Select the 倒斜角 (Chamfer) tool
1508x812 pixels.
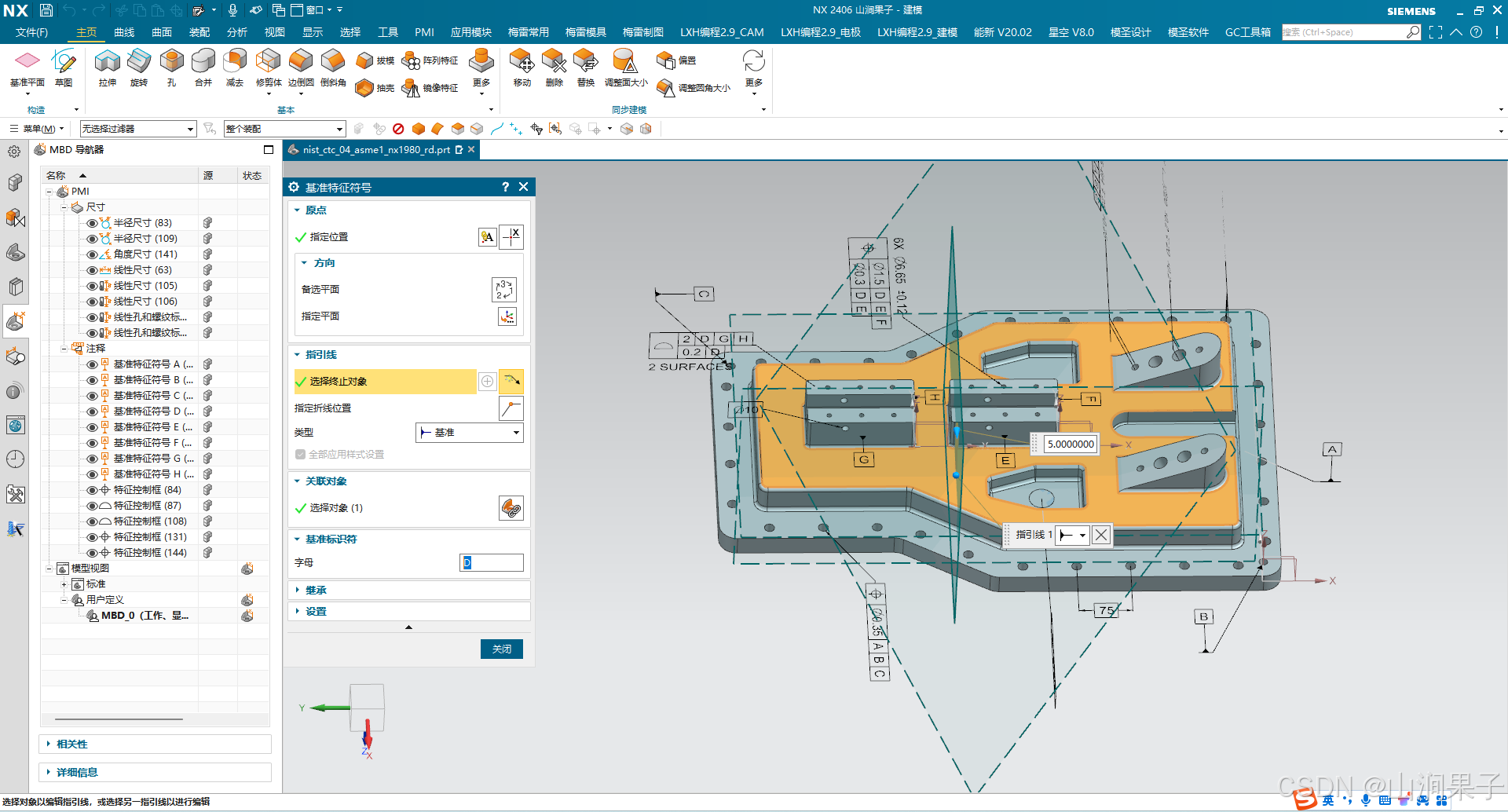(x=333, y=68)
